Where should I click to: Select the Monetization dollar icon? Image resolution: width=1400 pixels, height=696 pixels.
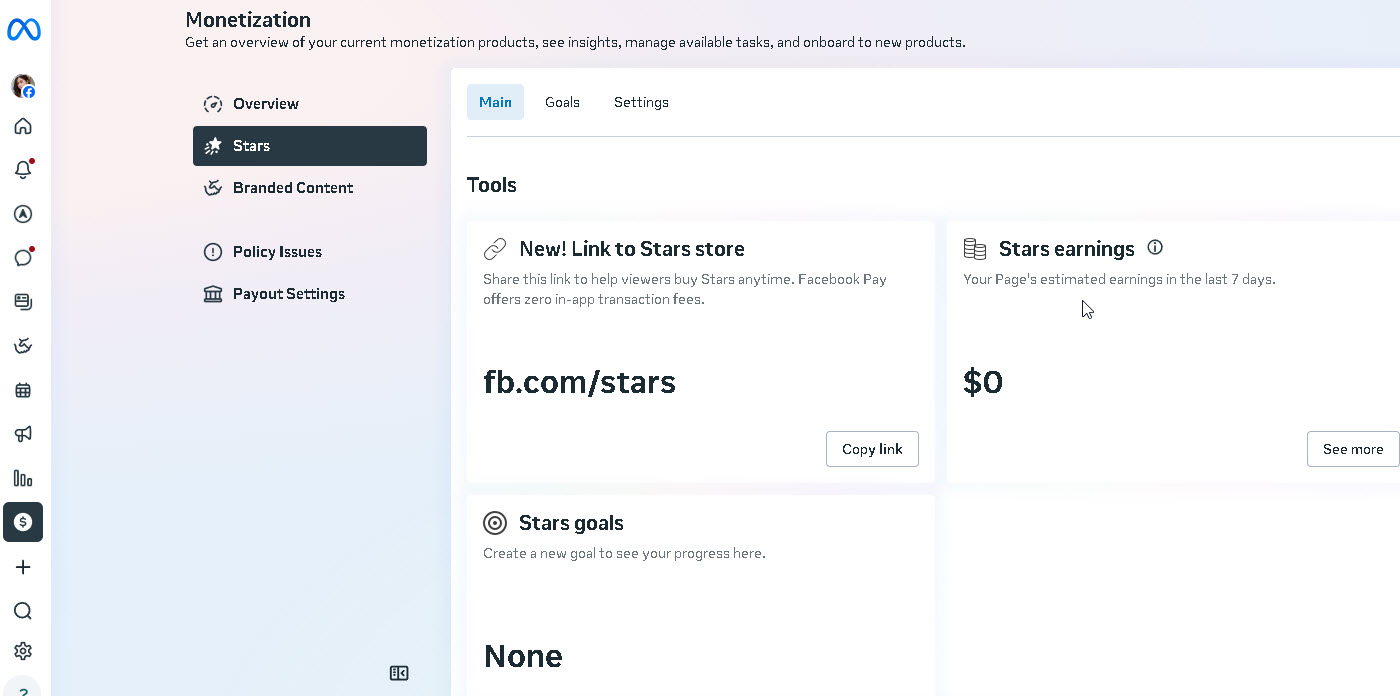click(23, 522)
